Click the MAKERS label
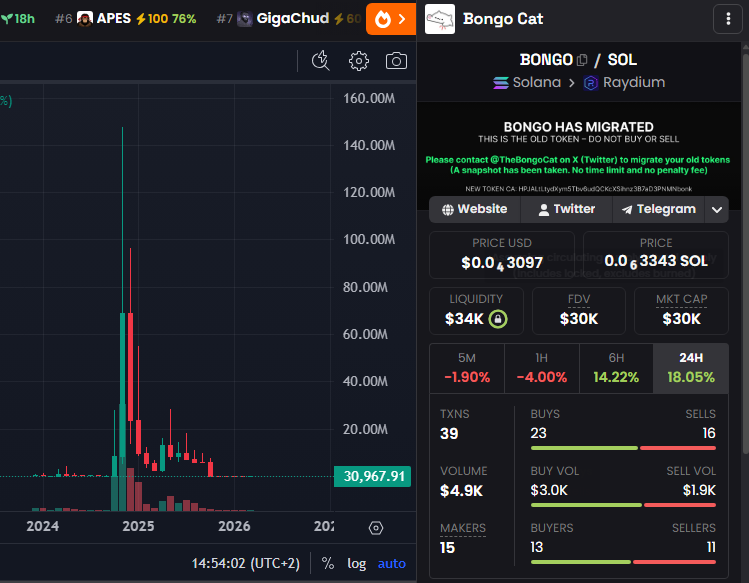Image resolution: width=749 pixels, height=583 pixels. pos(463,528)
